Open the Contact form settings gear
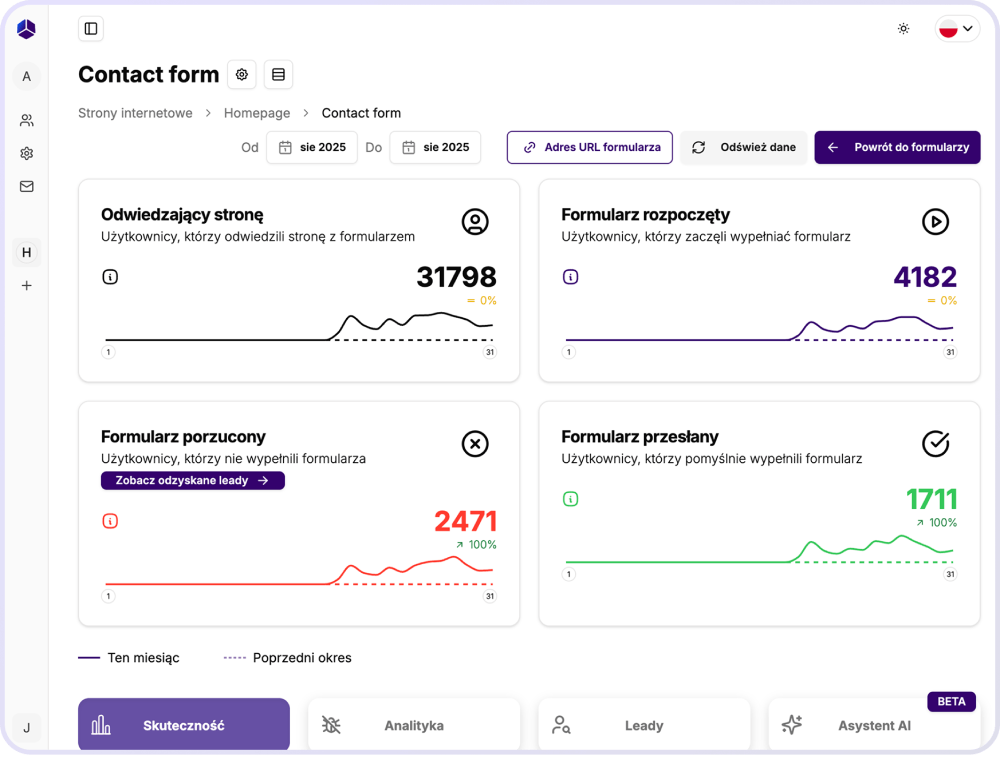This screenshot has height=764, width=1000. coord(242,74)
